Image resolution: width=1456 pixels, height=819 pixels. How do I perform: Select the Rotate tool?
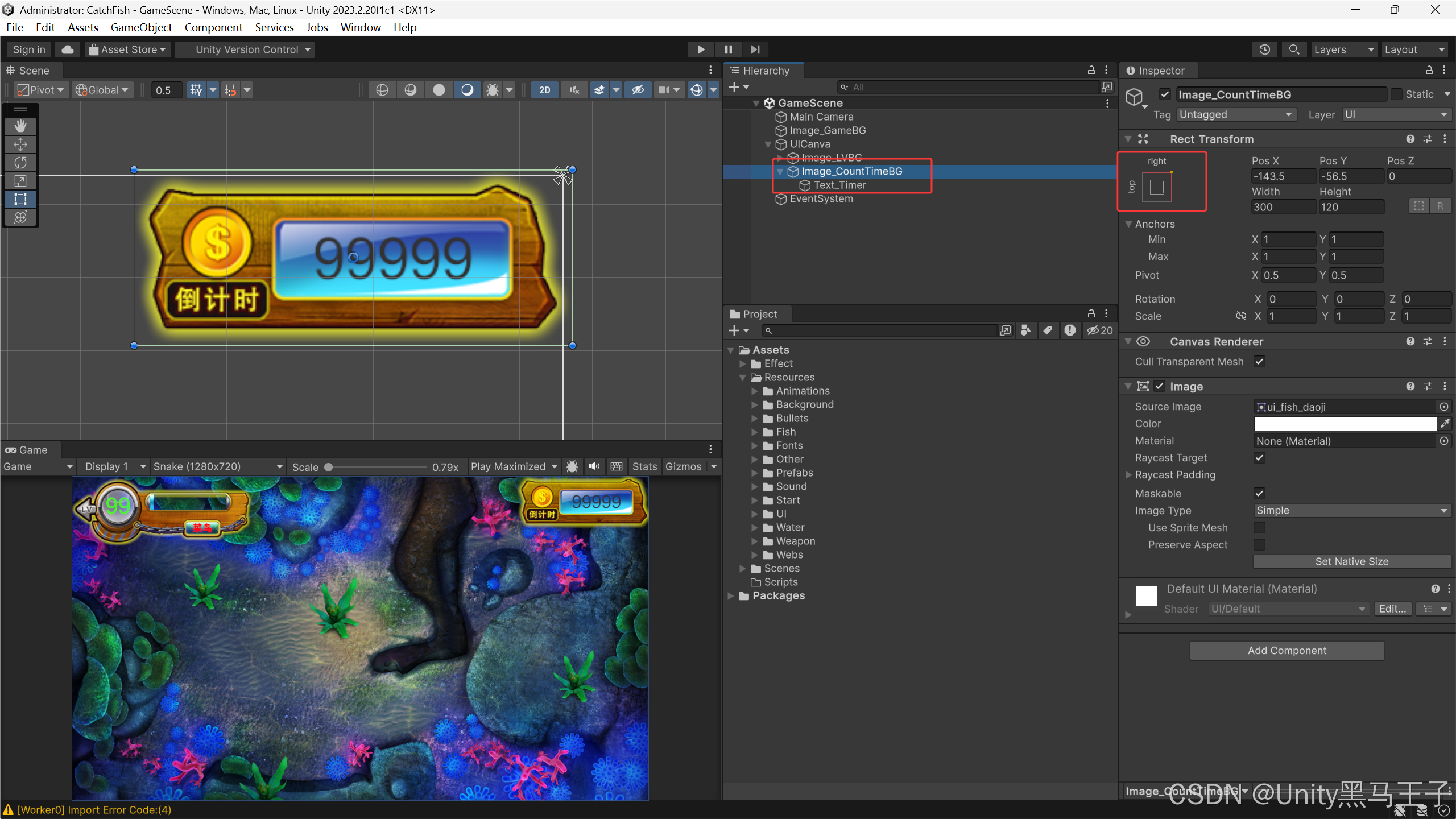point(20,163)
